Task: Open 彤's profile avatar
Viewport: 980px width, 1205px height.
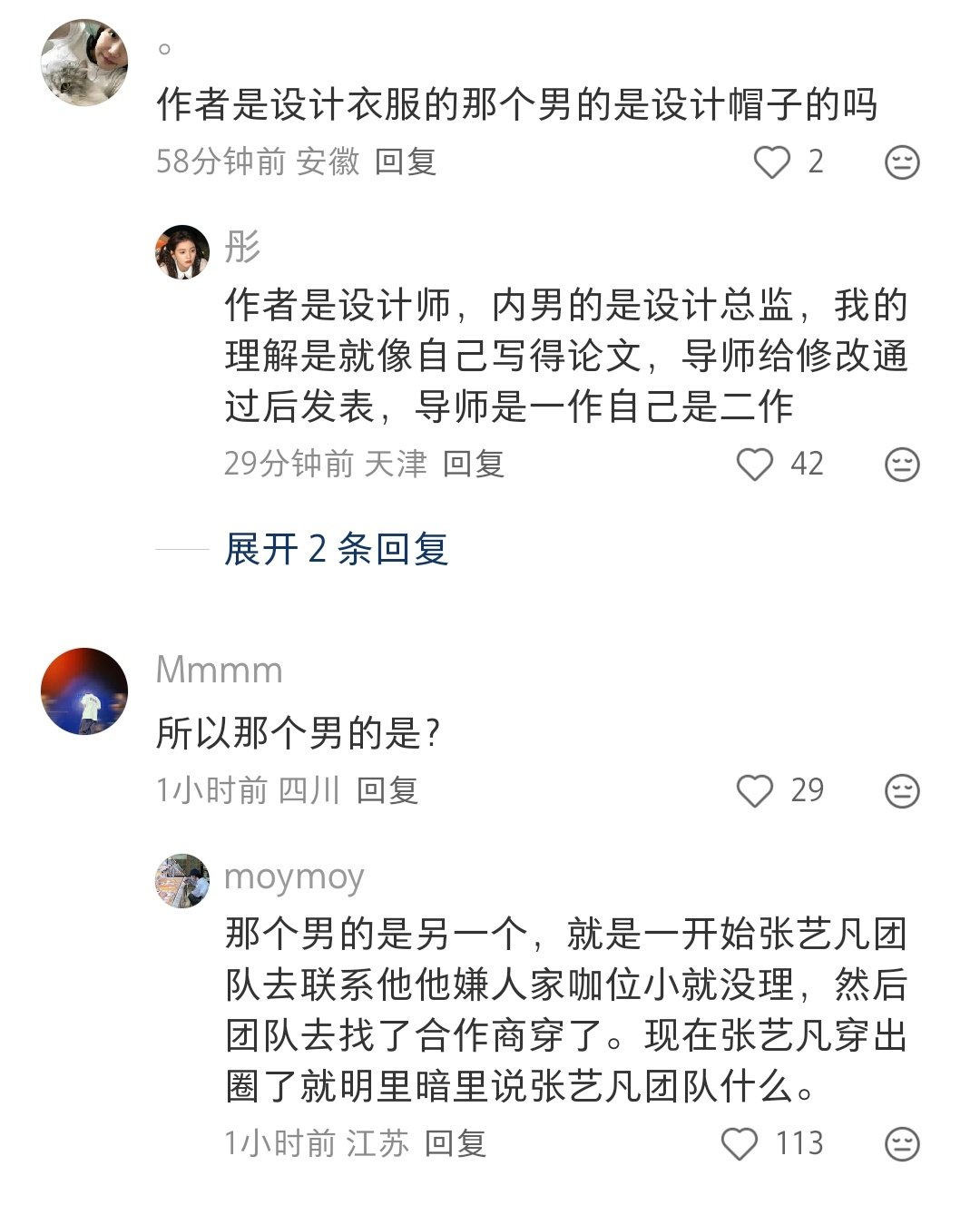Action: (x=182, y=252)
